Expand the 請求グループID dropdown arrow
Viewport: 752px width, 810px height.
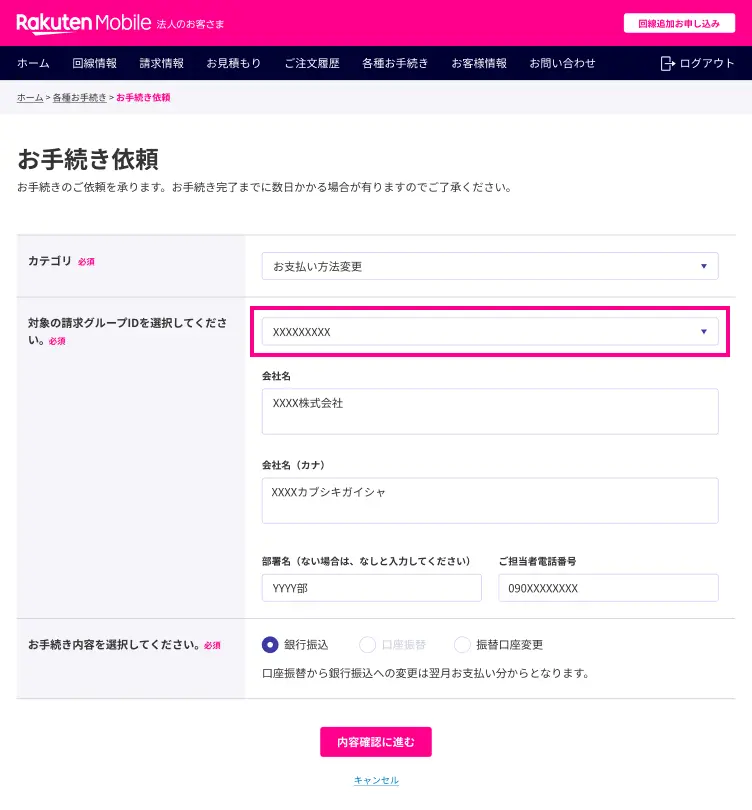[x=703, y=331]
